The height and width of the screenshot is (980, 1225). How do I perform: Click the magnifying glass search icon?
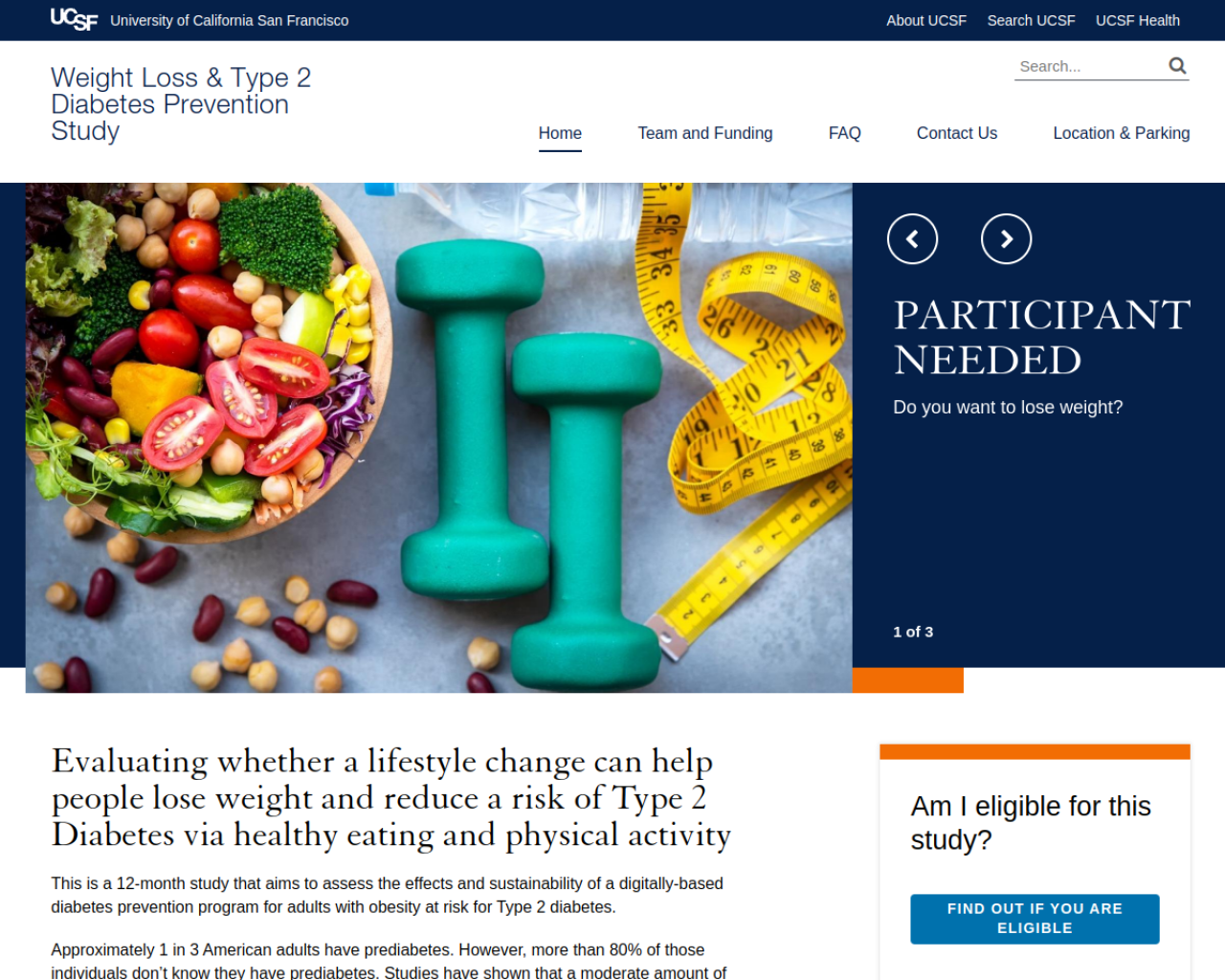(1177, 65)
